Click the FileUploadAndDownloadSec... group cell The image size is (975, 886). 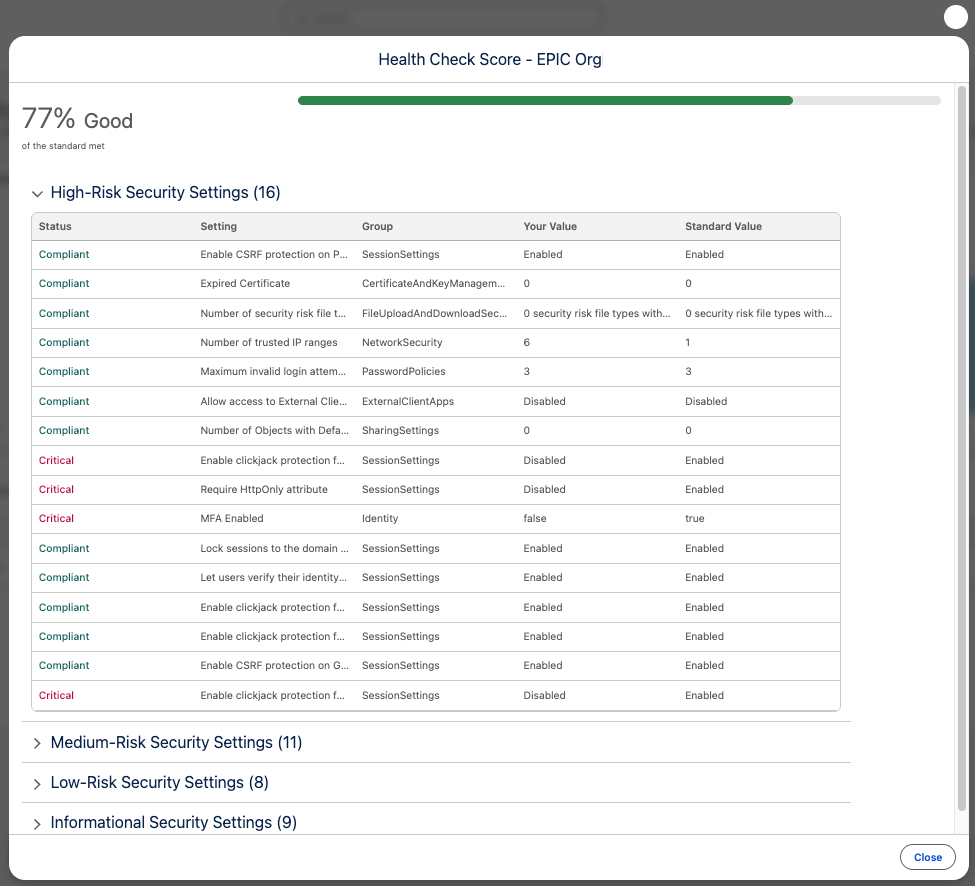pos(434,313)
